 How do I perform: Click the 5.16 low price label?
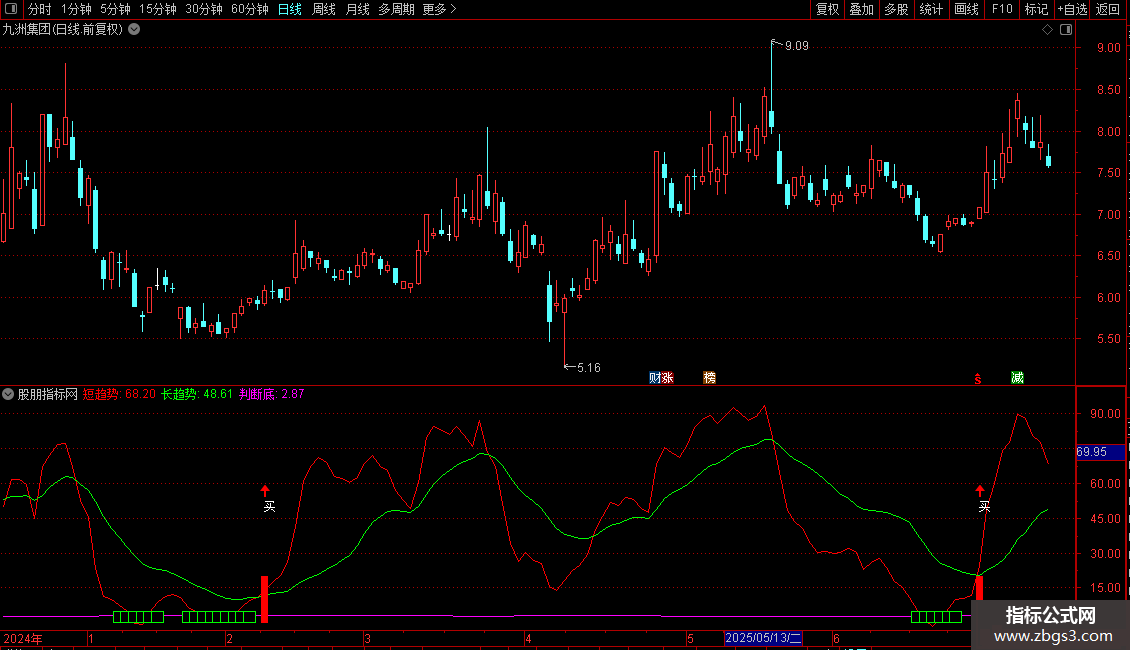(x=589, y=368)
